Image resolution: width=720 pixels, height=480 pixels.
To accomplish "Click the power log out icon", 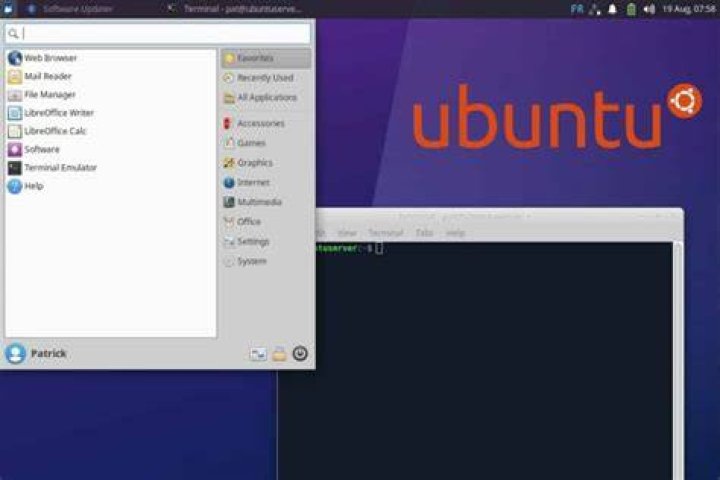I will pos(300,353).
